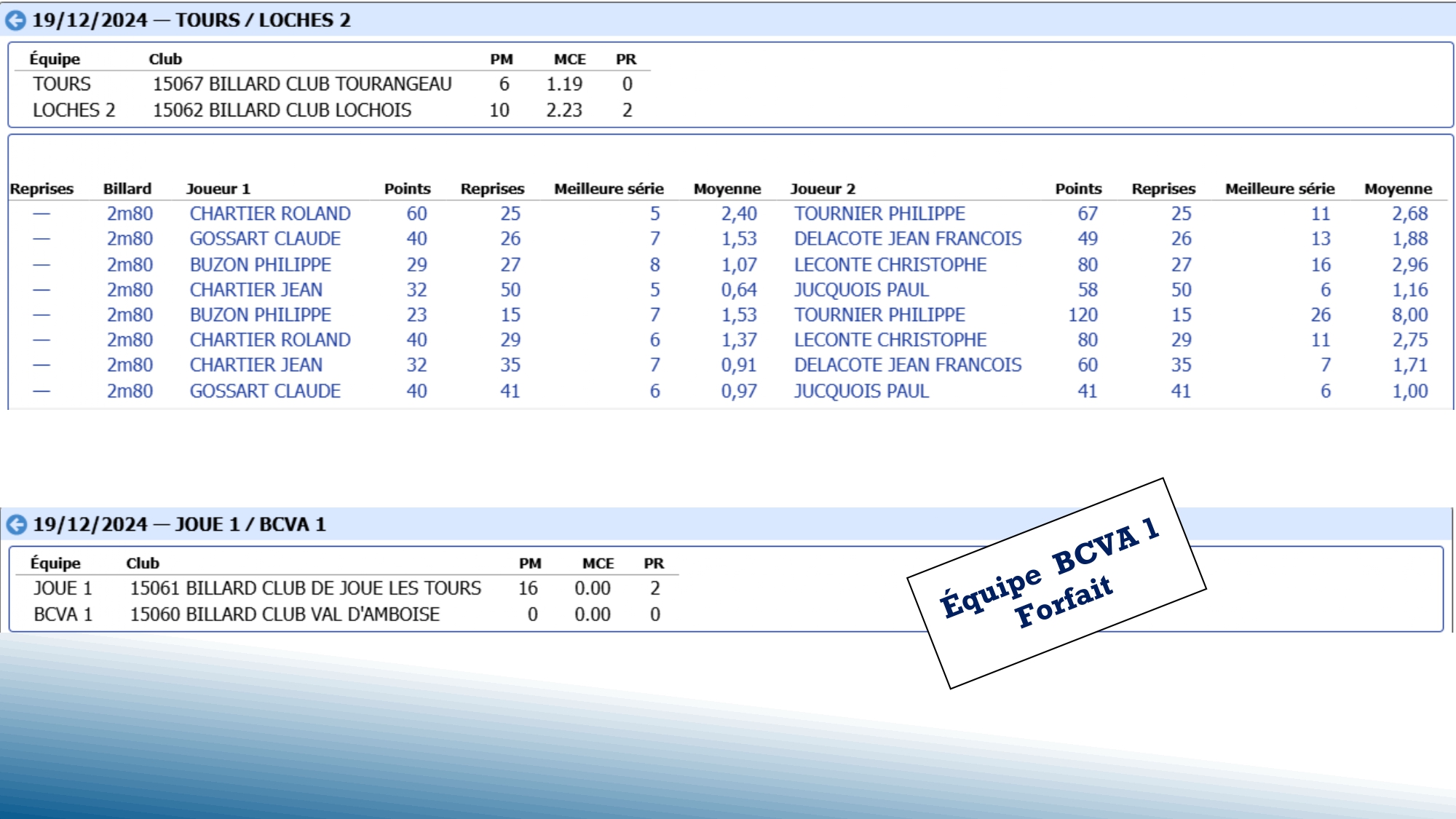Select club 15060 BILLARD CLUB VAL D'AMBOISE
The width and height of the screenshot is (1456, 819).
pyautogui.click(x=285, y=614)
